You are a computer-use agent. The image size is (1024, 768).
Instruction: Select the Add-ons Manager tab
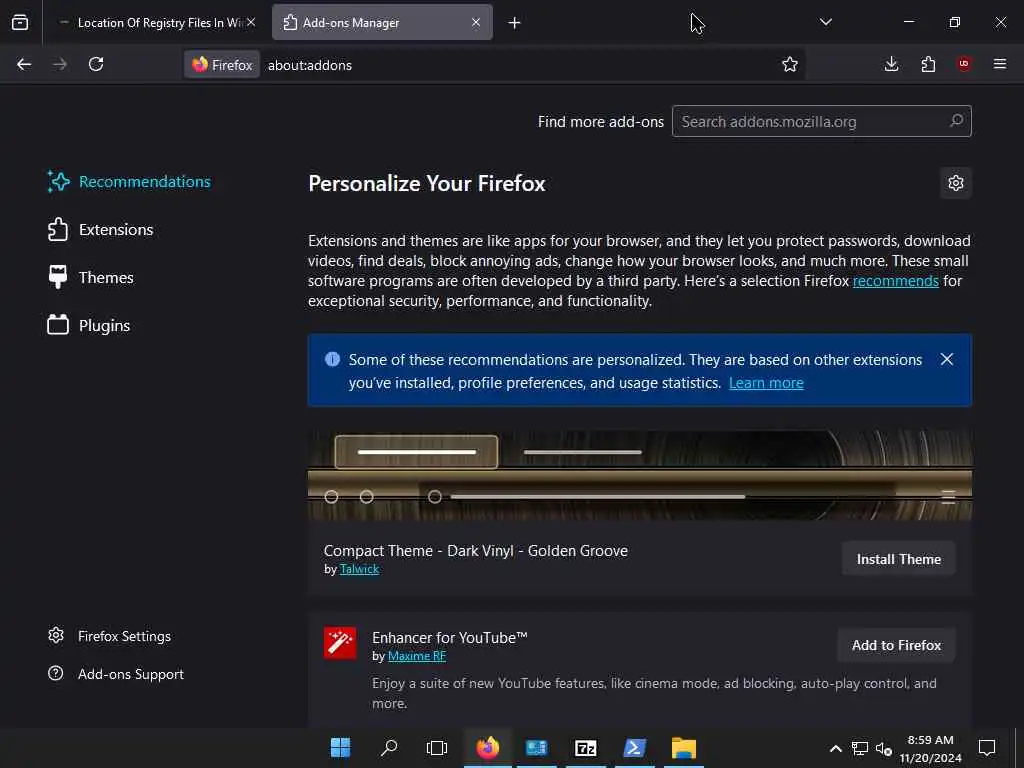pyautogui.click(x=382, y=23)
